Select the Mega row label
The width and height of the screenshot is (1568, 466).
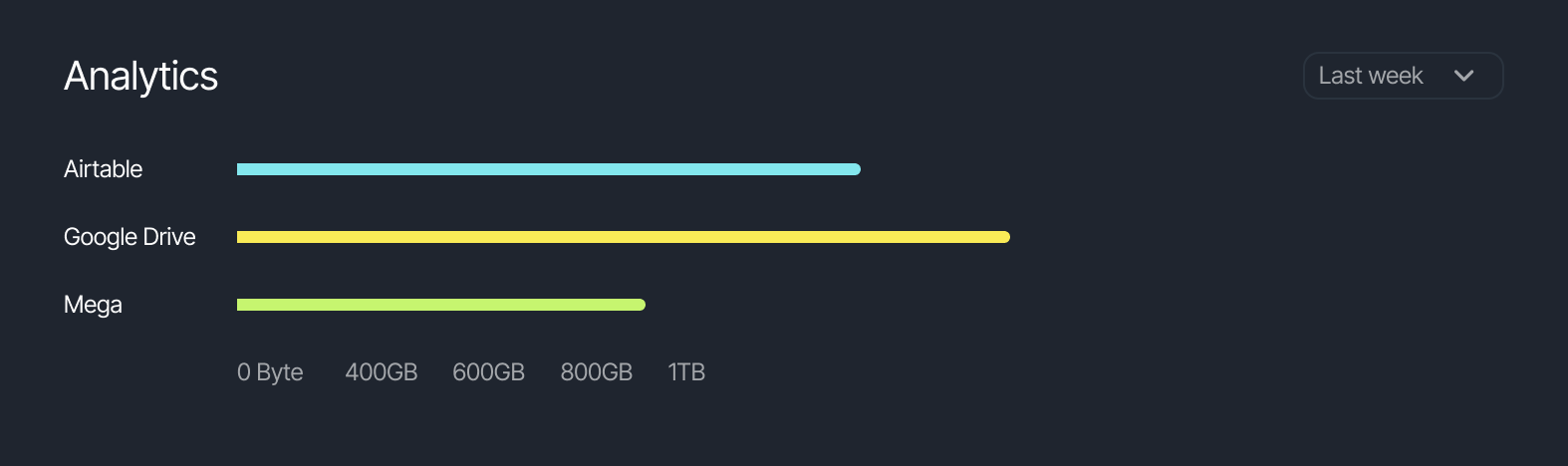pyautogui.click(x=93, y=305)
